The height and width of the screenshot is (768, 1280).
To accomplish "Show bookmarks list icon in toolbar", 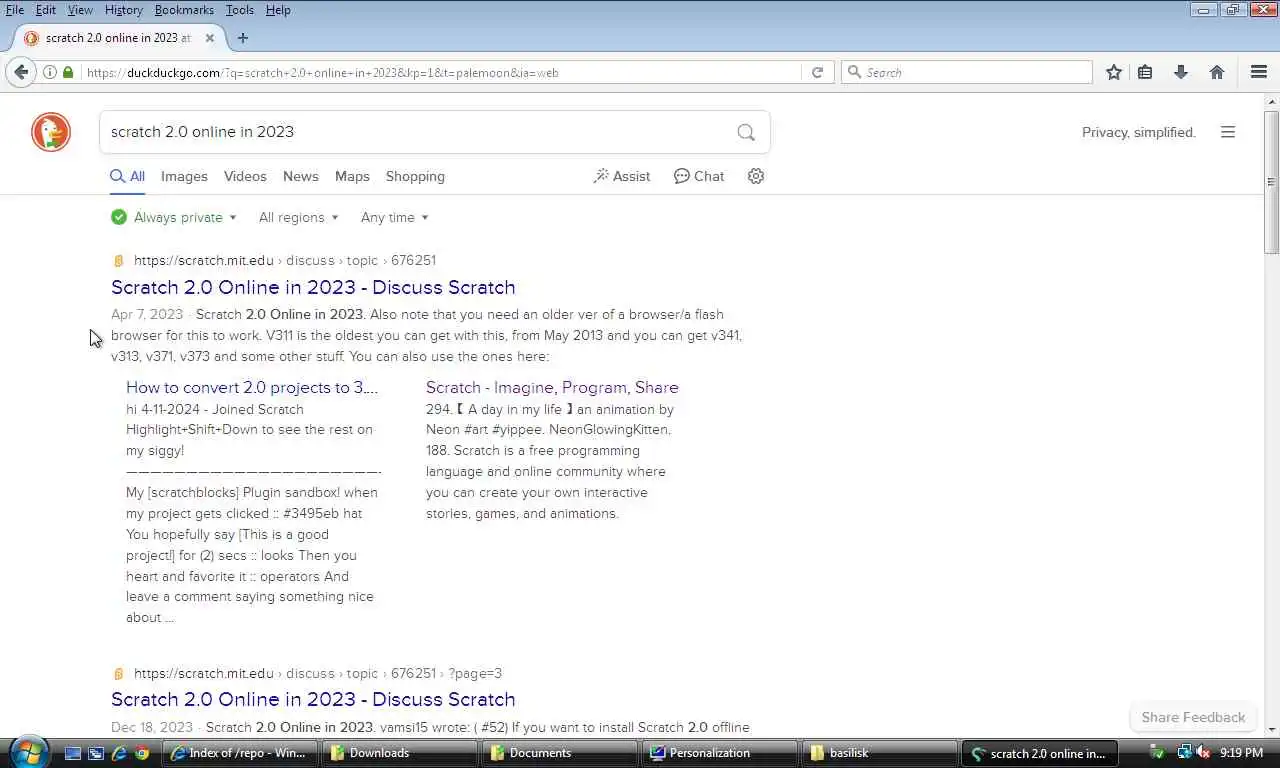I will [1145, 72].
